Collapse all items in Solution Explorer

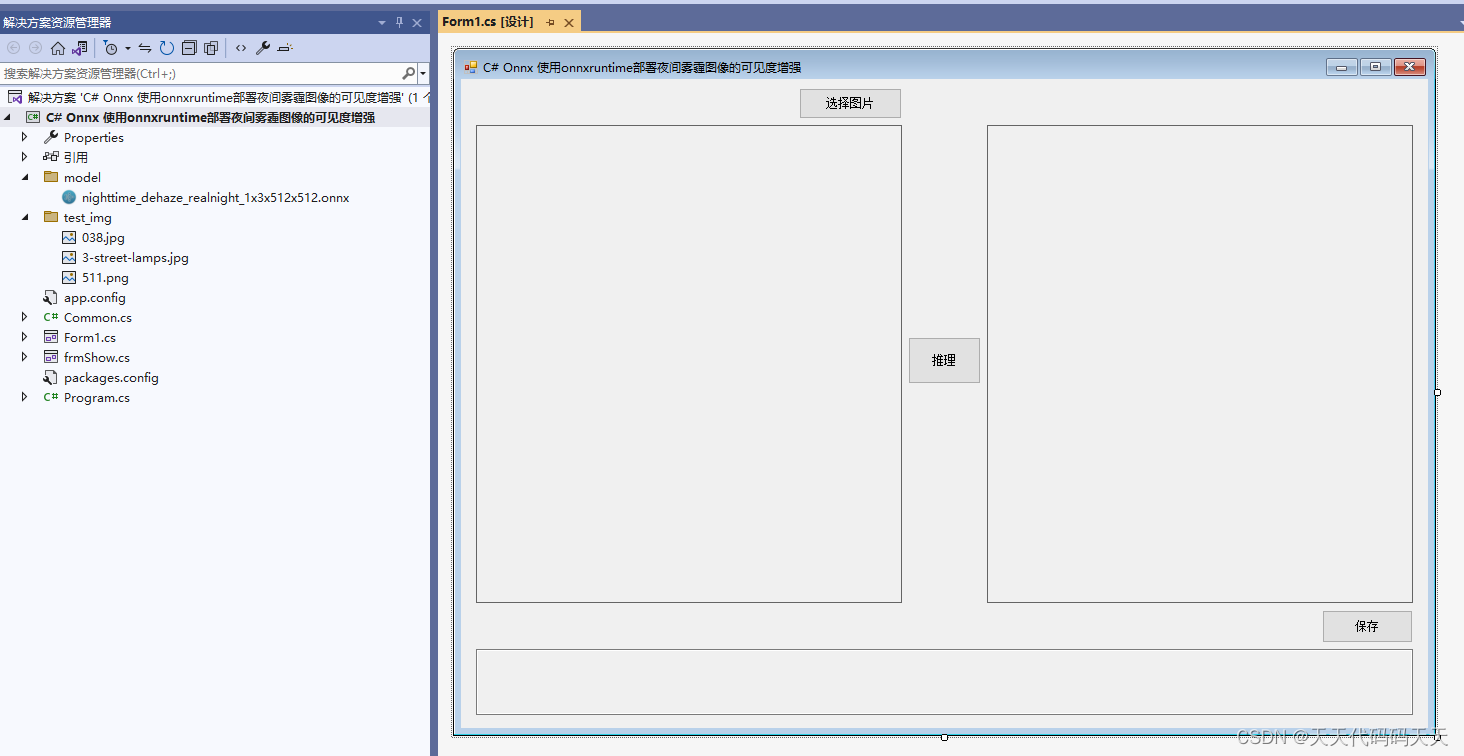[189, 48]
